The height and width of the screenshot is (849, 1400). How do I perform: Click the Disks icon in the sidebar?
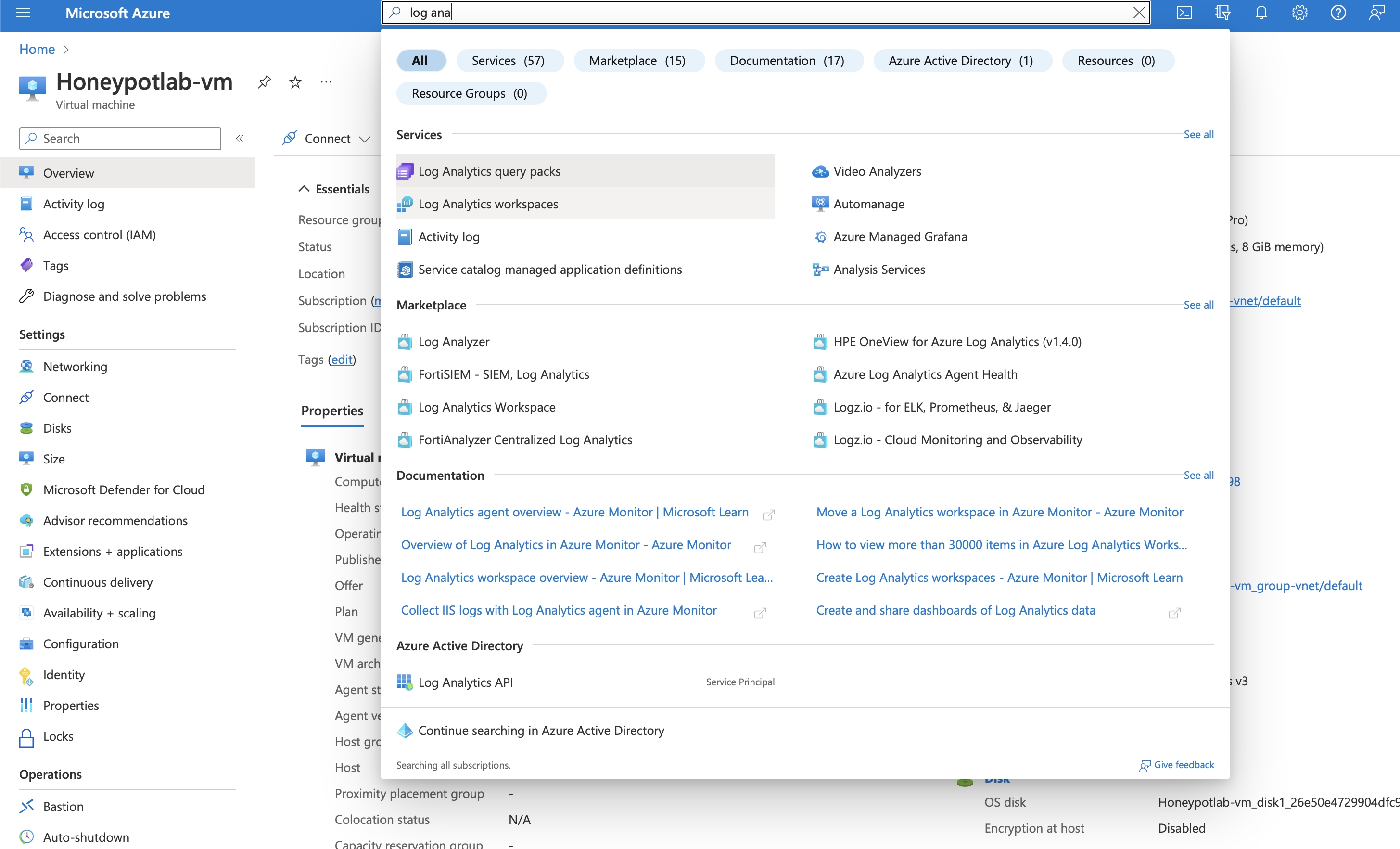tap(26, 428)
